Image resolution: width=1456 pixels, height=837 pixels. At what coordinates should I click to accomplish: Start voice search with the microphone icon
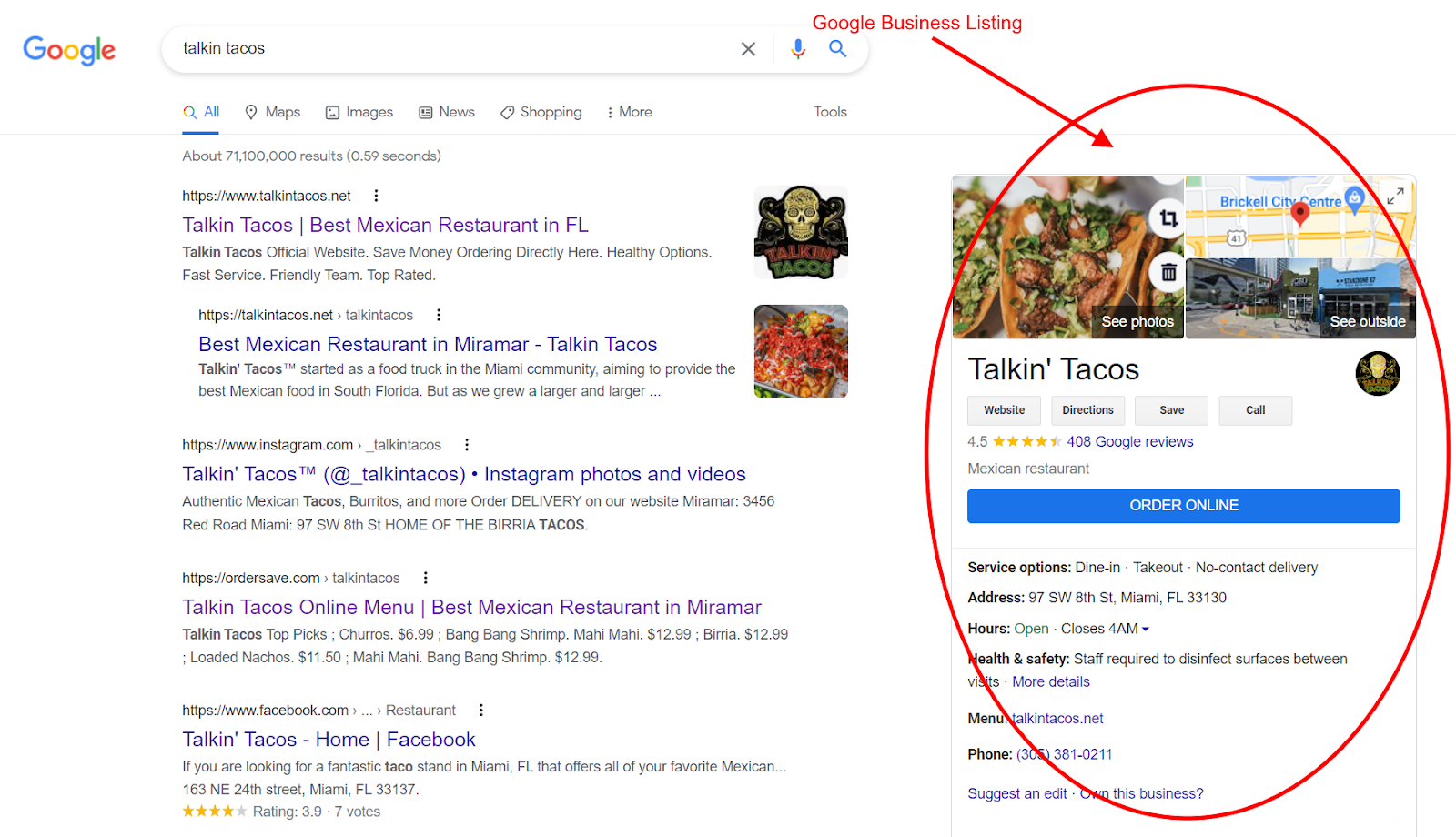[x=798, y=49]
